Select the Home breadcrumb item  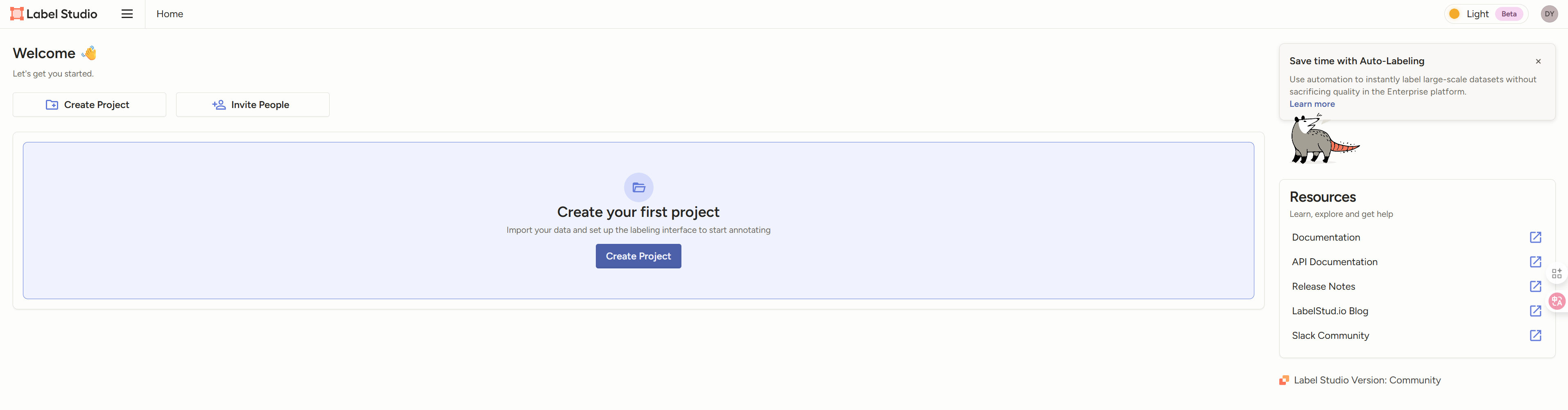pos(169,14)
